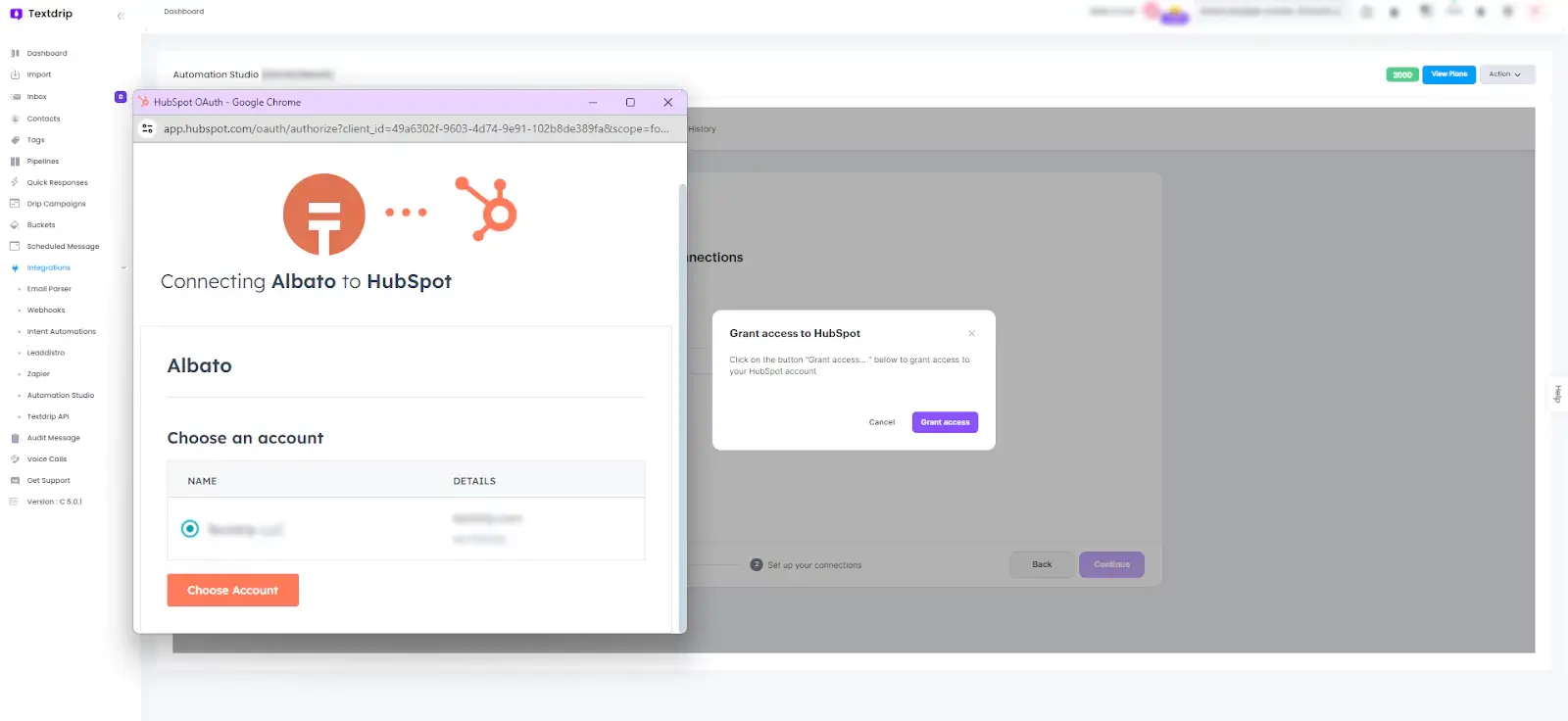Click Cancel in Grant access dialog
This screenshot has width=1568, height=721.
[882, 422]
